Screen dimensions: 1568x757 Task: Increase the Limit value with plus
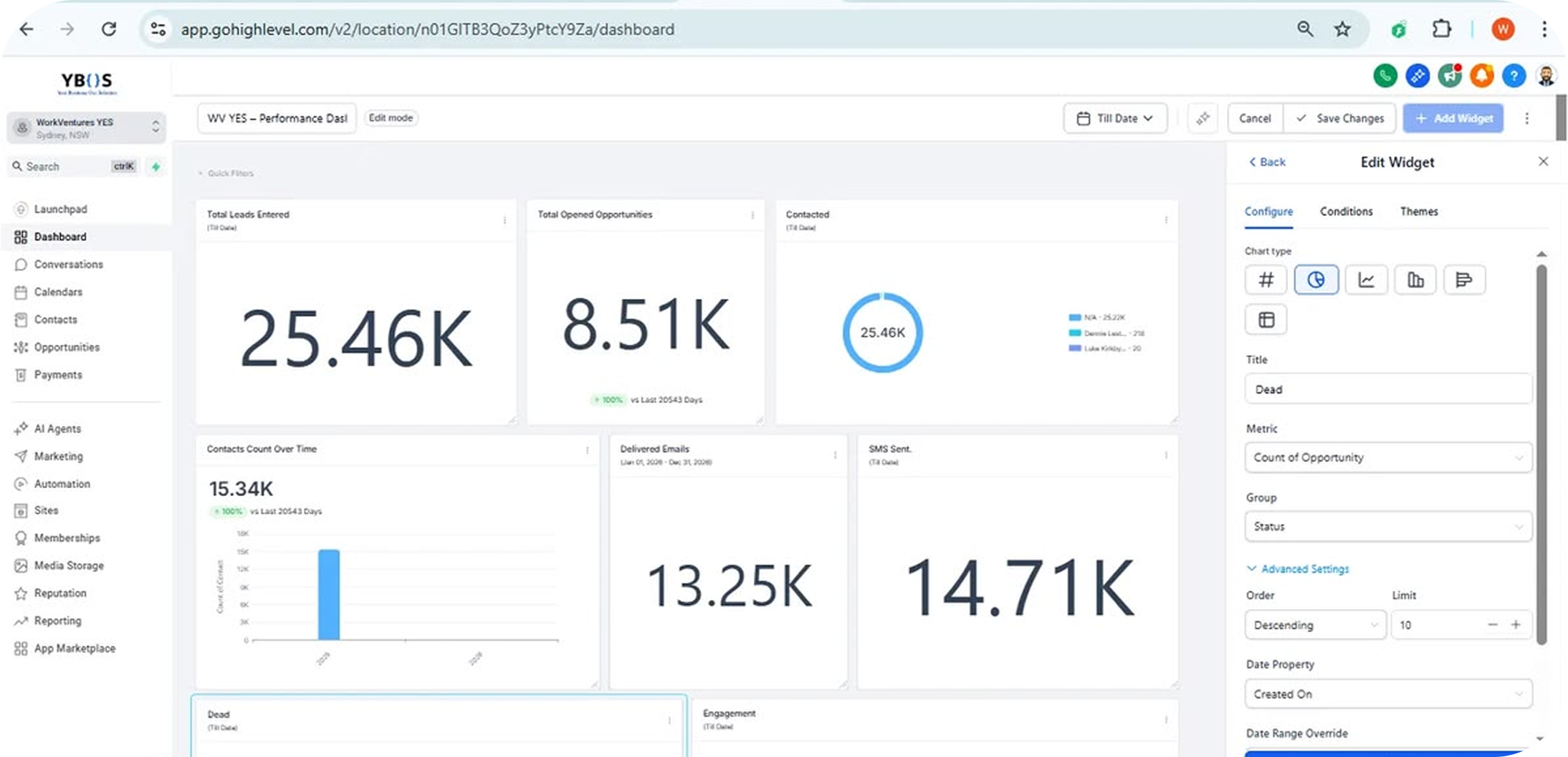click(x=1516, y=625)
